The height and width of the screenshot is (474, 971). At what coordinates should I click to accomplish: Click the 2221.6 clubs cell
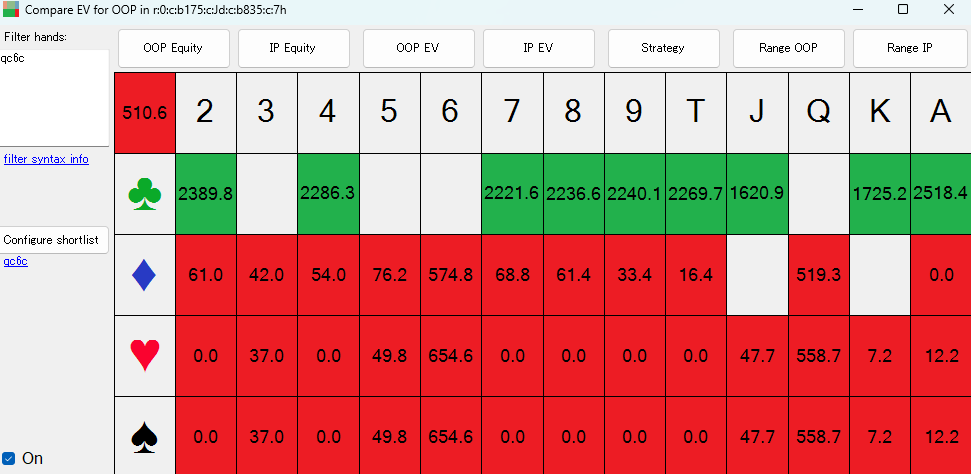click(513, 194)
